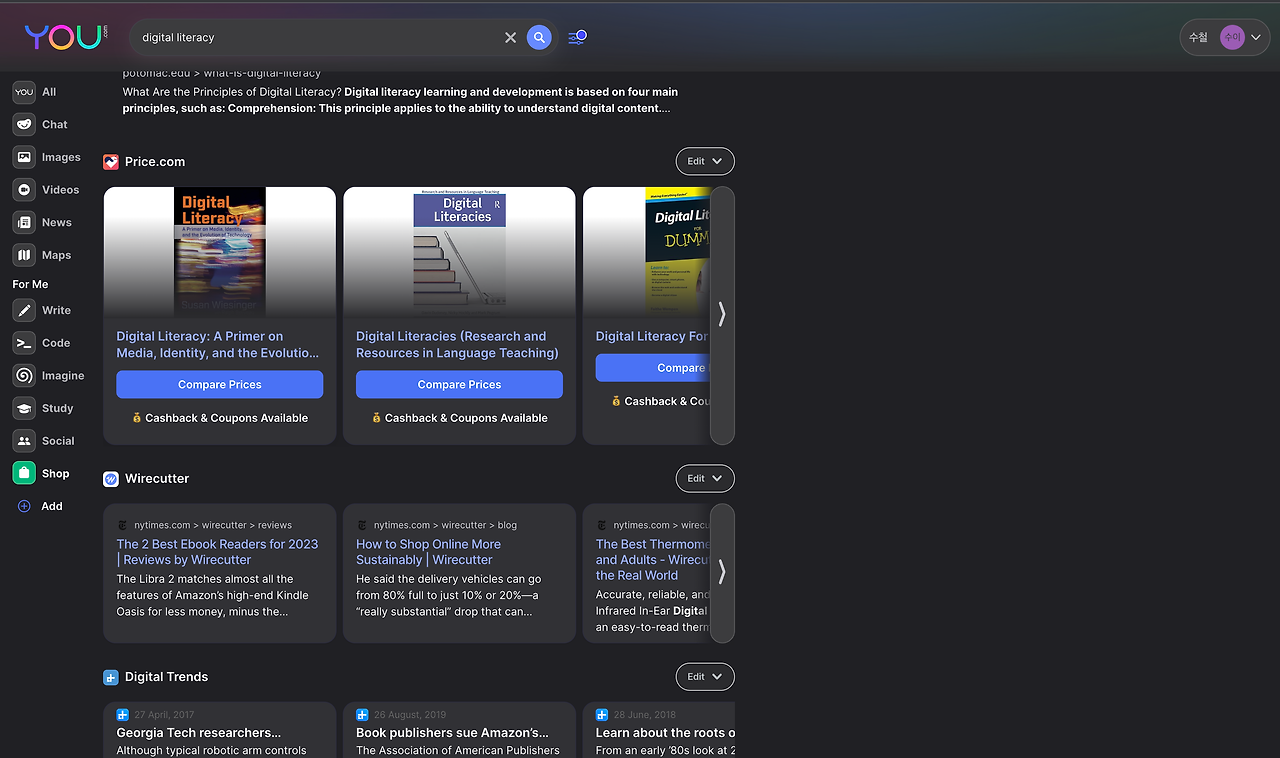This screenshot has height=758, width=1280.
Task: Open 'Digital Literacy: A Primer on Media' link
Action: pos(218,344)
